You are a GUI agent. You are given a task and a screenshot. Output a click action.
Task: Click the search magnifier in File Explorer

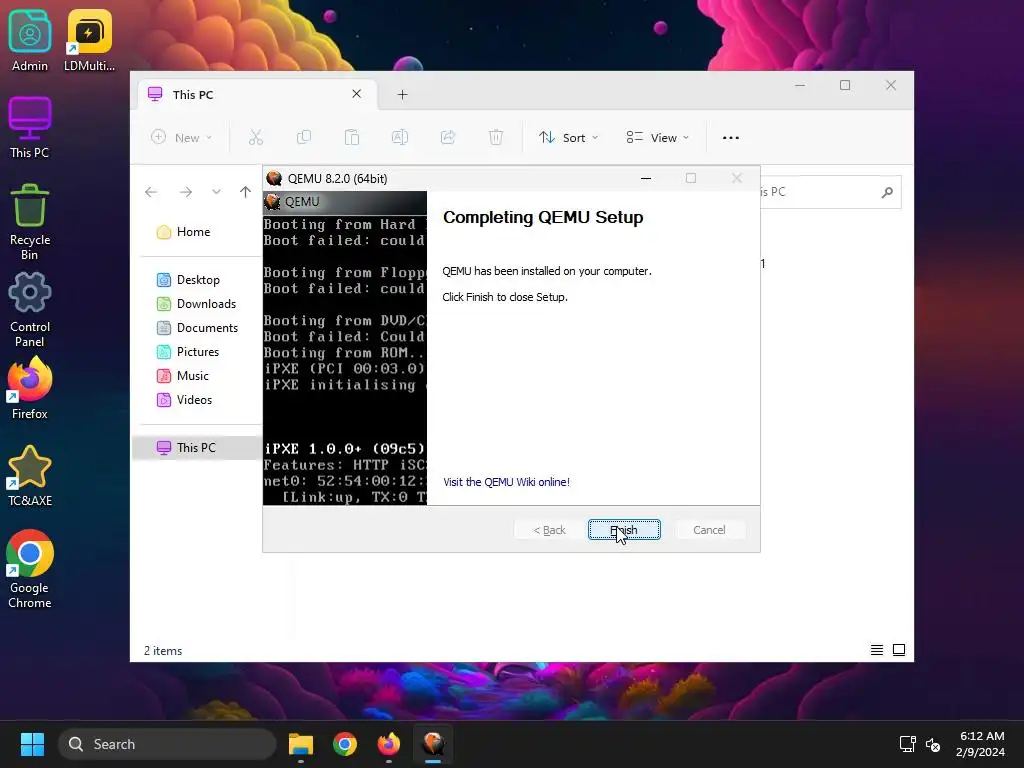tap(887, 192)
